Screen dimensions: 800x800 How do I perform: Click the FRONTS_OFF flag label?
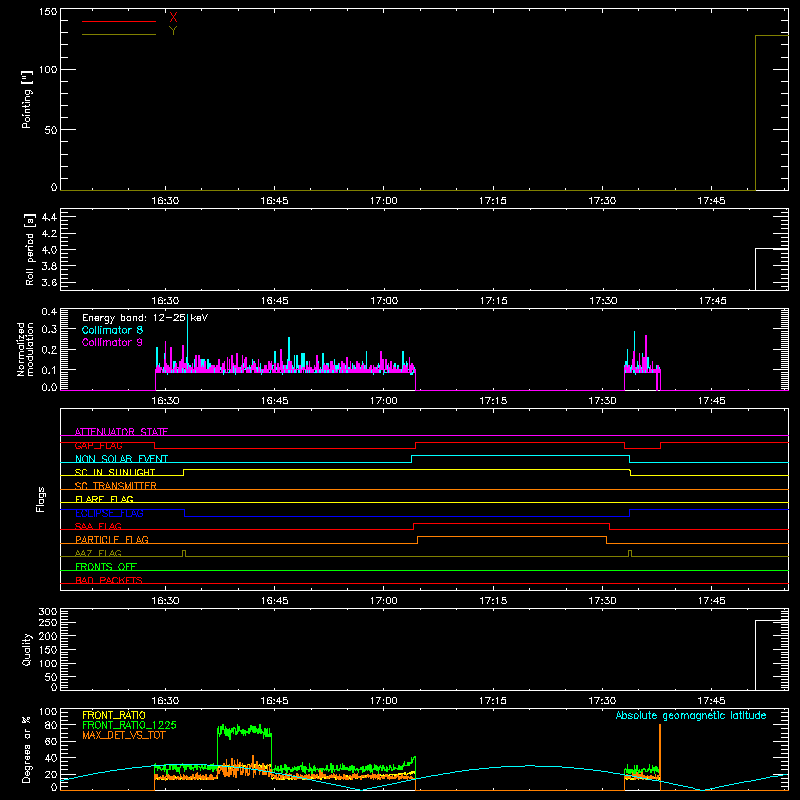click(106, 566)
